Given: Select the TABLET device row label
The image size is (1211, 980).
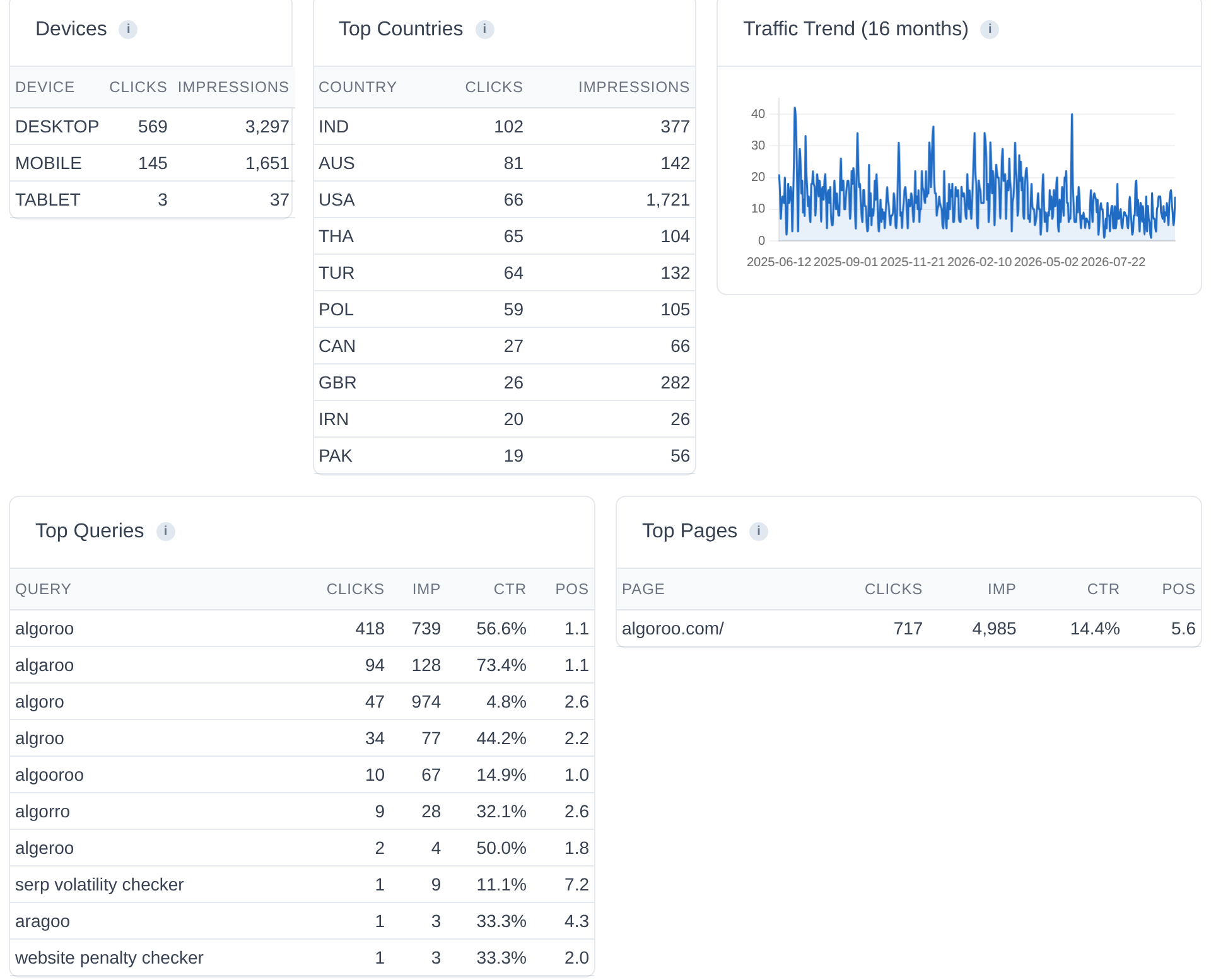Looking at the screenshot, I should (x=48, y=200).
